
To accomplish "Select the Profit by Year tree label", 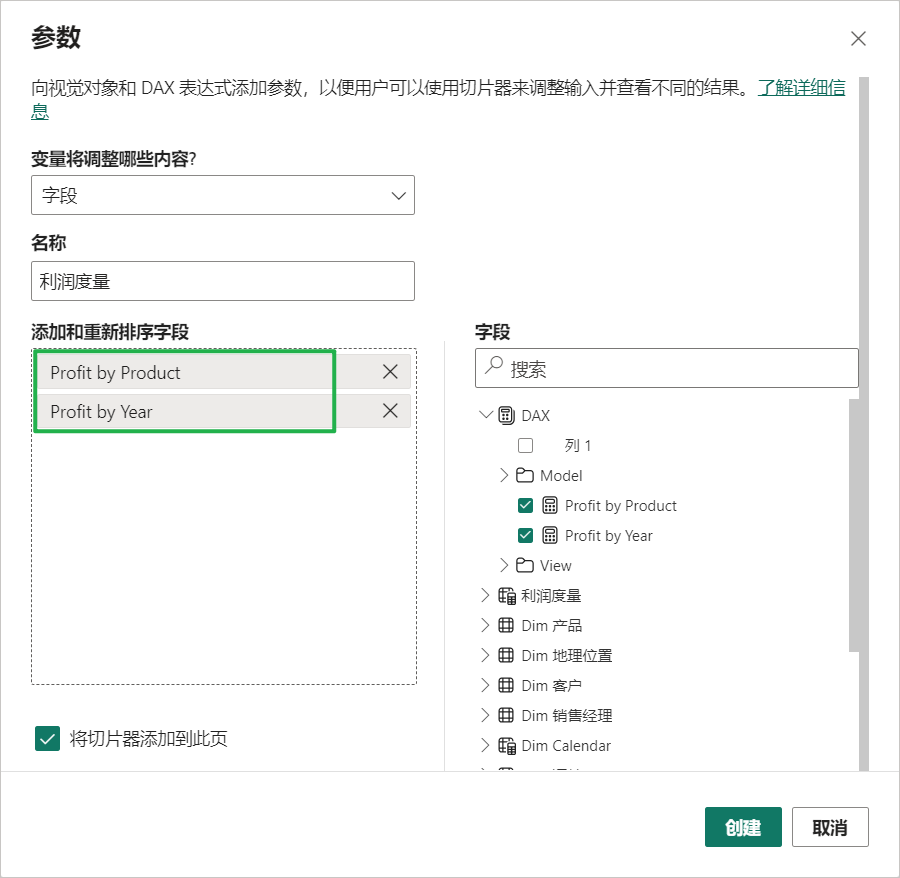I will (608, 535).
